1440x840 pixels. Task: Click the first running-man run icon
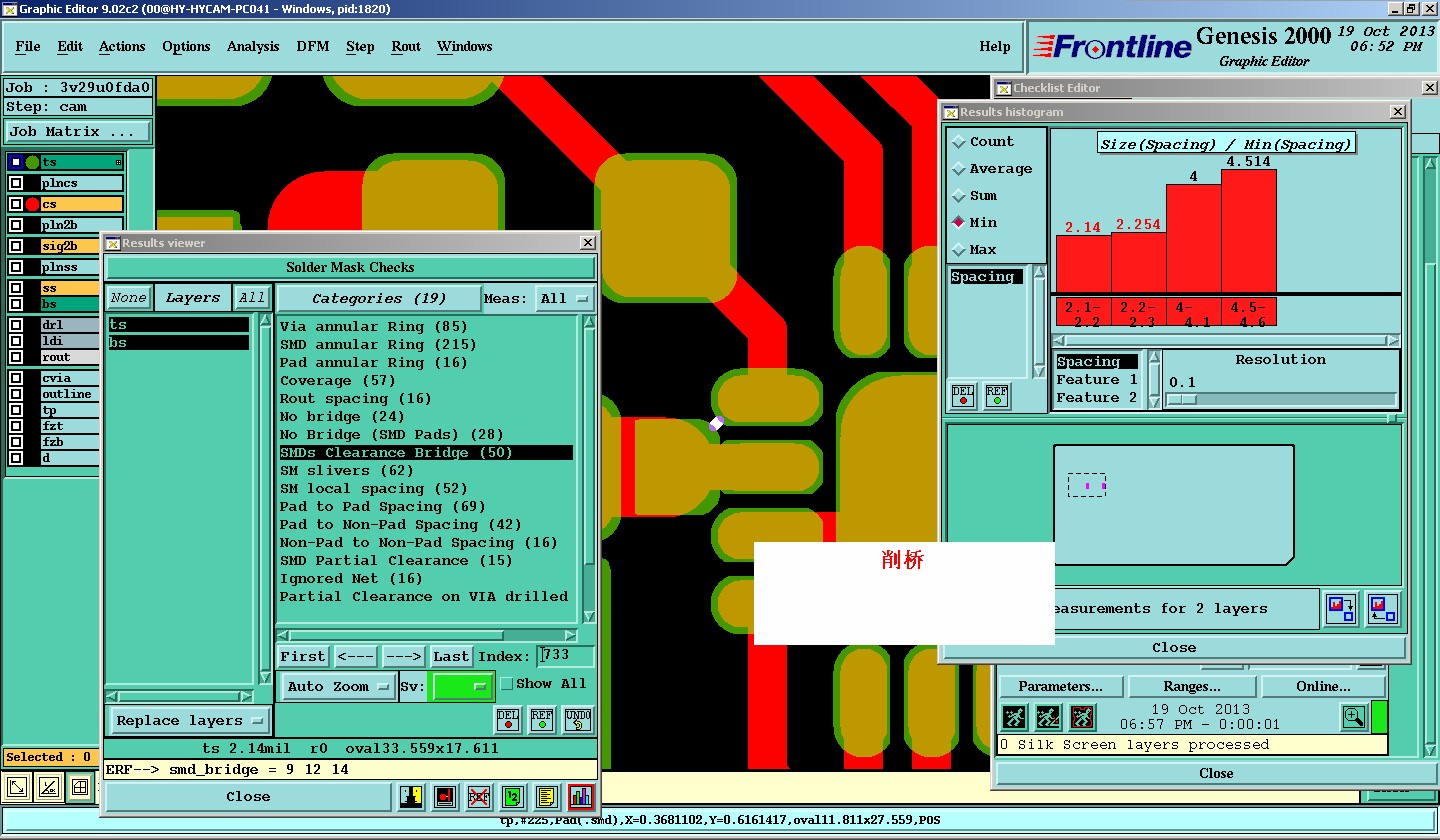click(1015, 717)
